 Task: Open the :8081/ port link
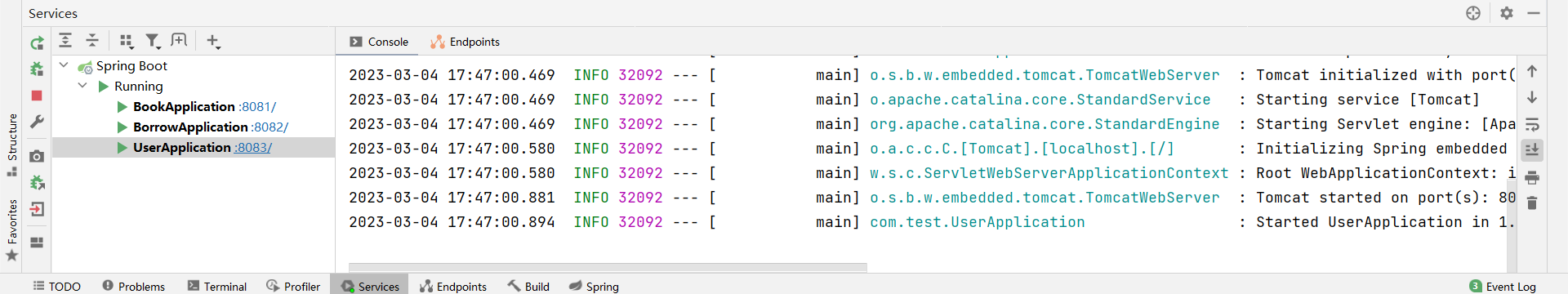pyautogui.click(x=258, y=107)
